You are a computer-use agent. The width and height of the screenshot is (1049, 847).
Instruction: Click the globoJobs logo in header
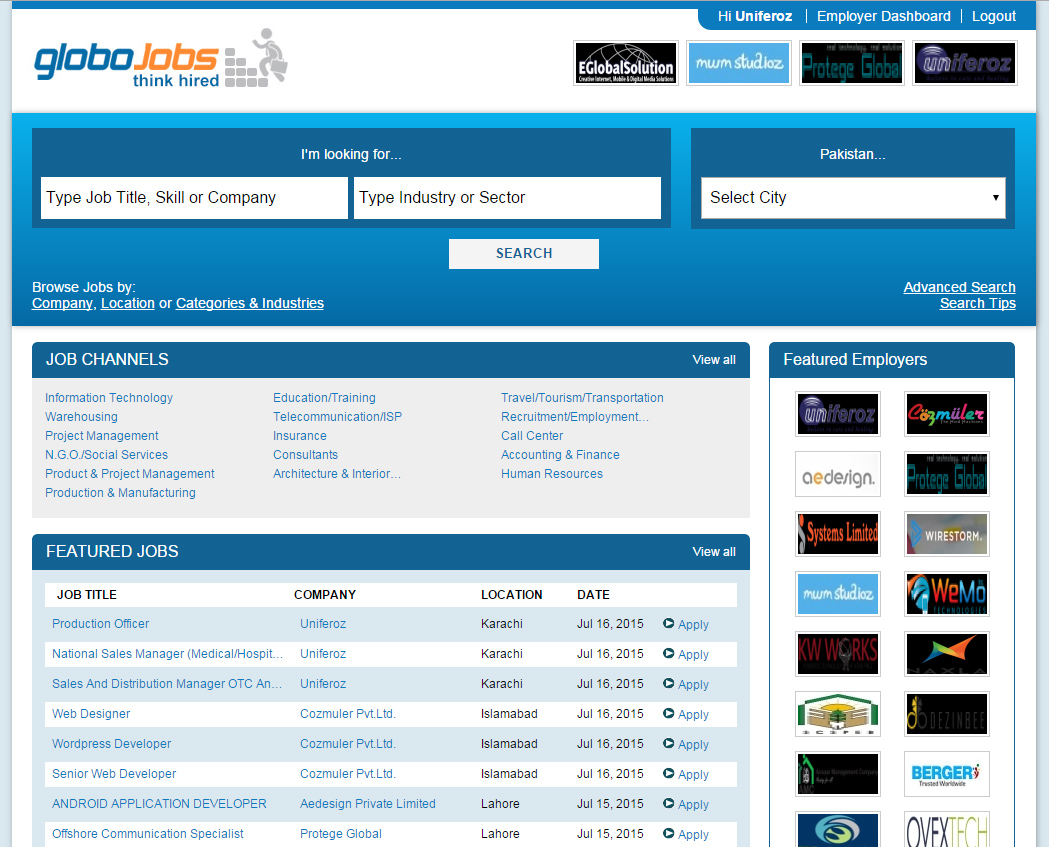coord(160,60)
